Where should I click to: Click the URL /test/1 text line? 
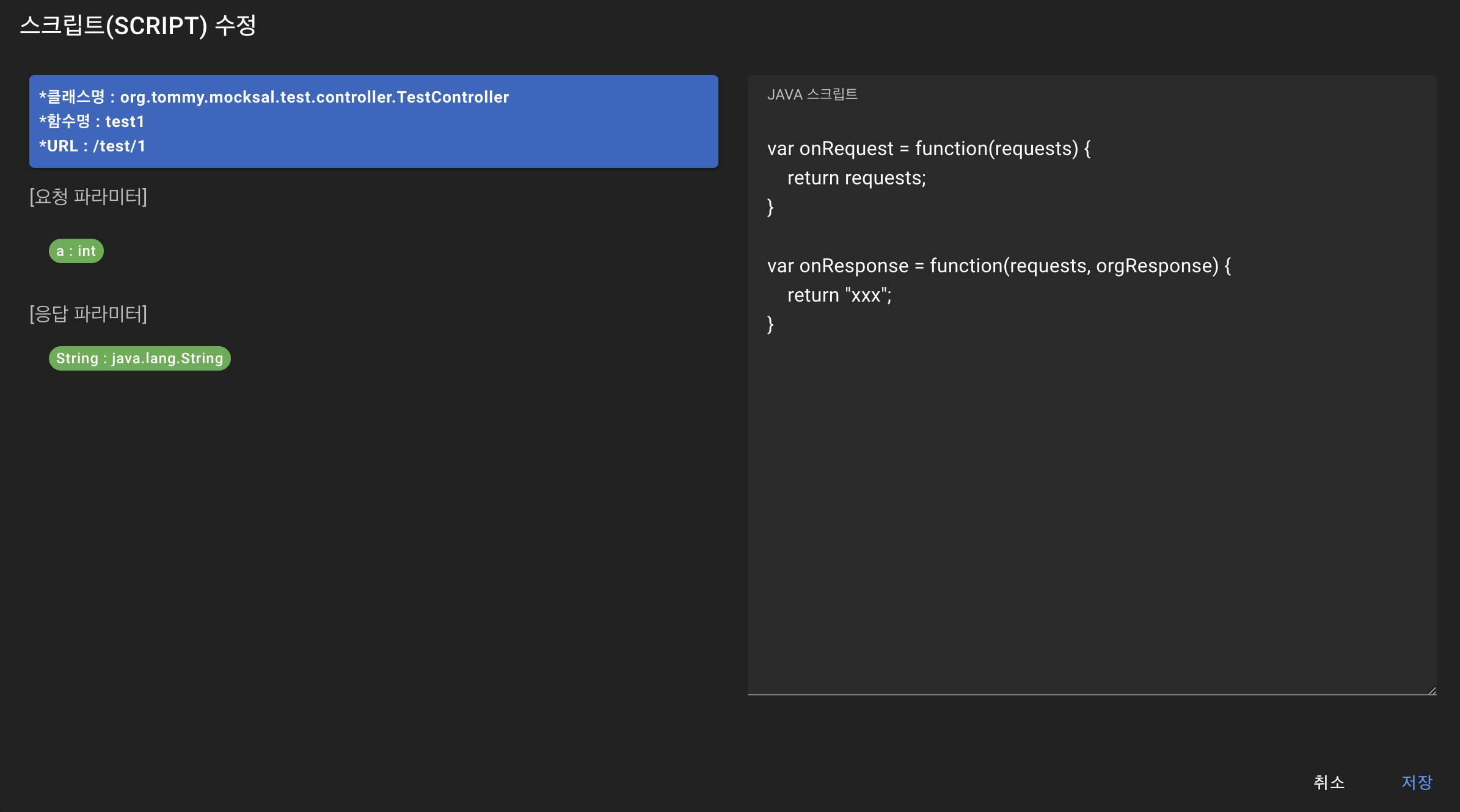point(92,146)
